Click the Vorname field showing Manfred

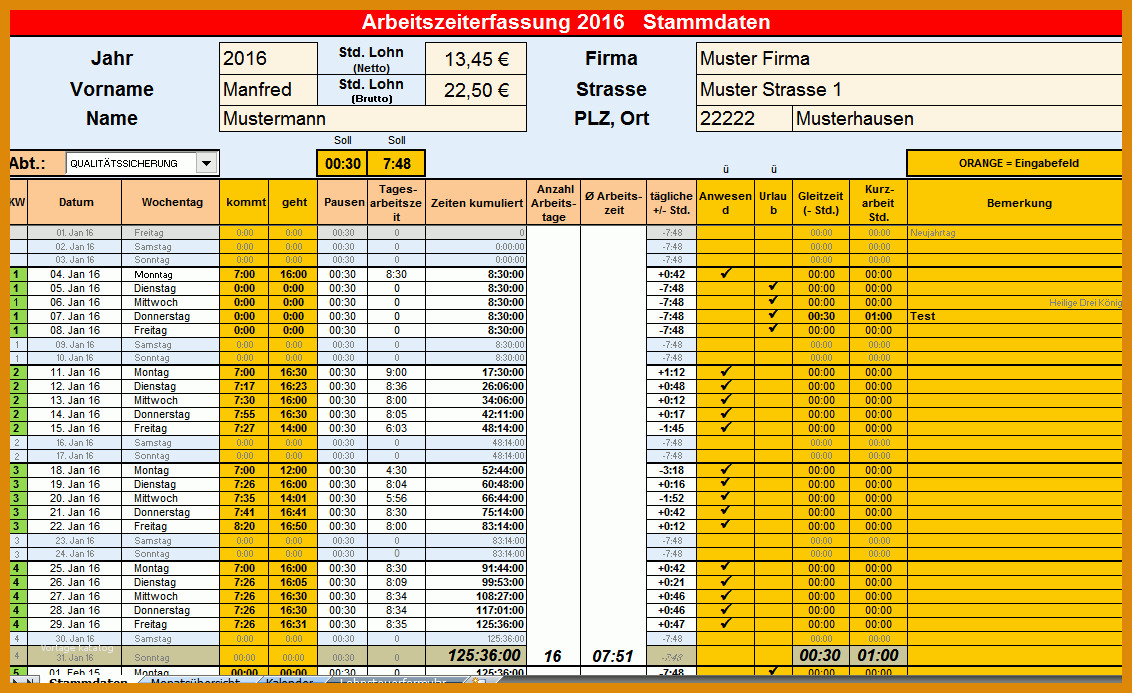268,89
